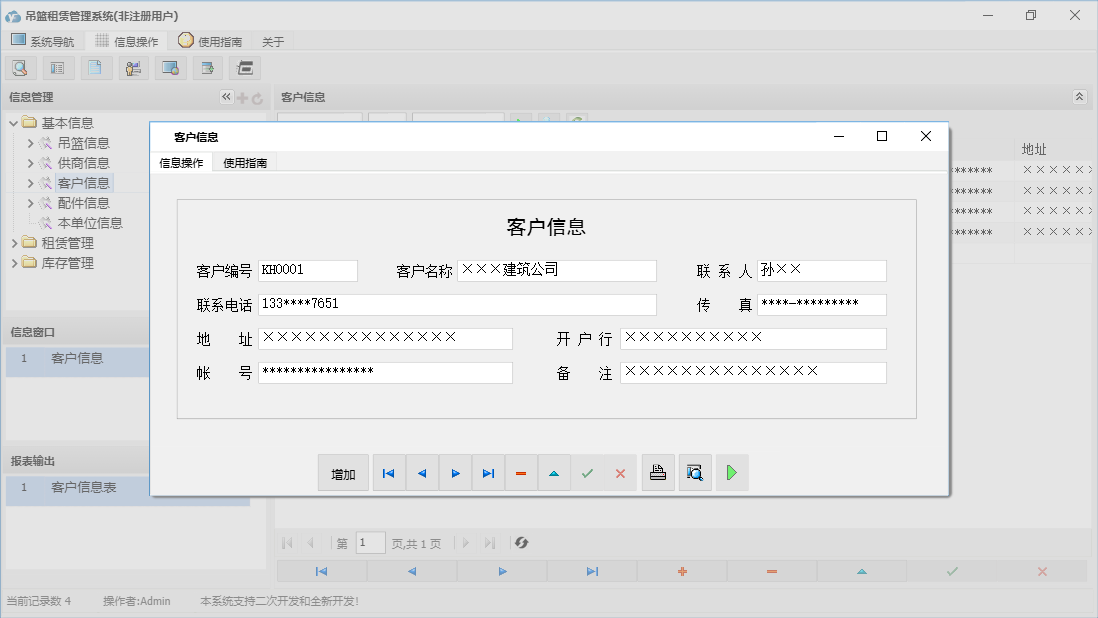The image size is (1098, 618).
Task: Select 客户信息 tree item
Action: [x=83, y=183]
